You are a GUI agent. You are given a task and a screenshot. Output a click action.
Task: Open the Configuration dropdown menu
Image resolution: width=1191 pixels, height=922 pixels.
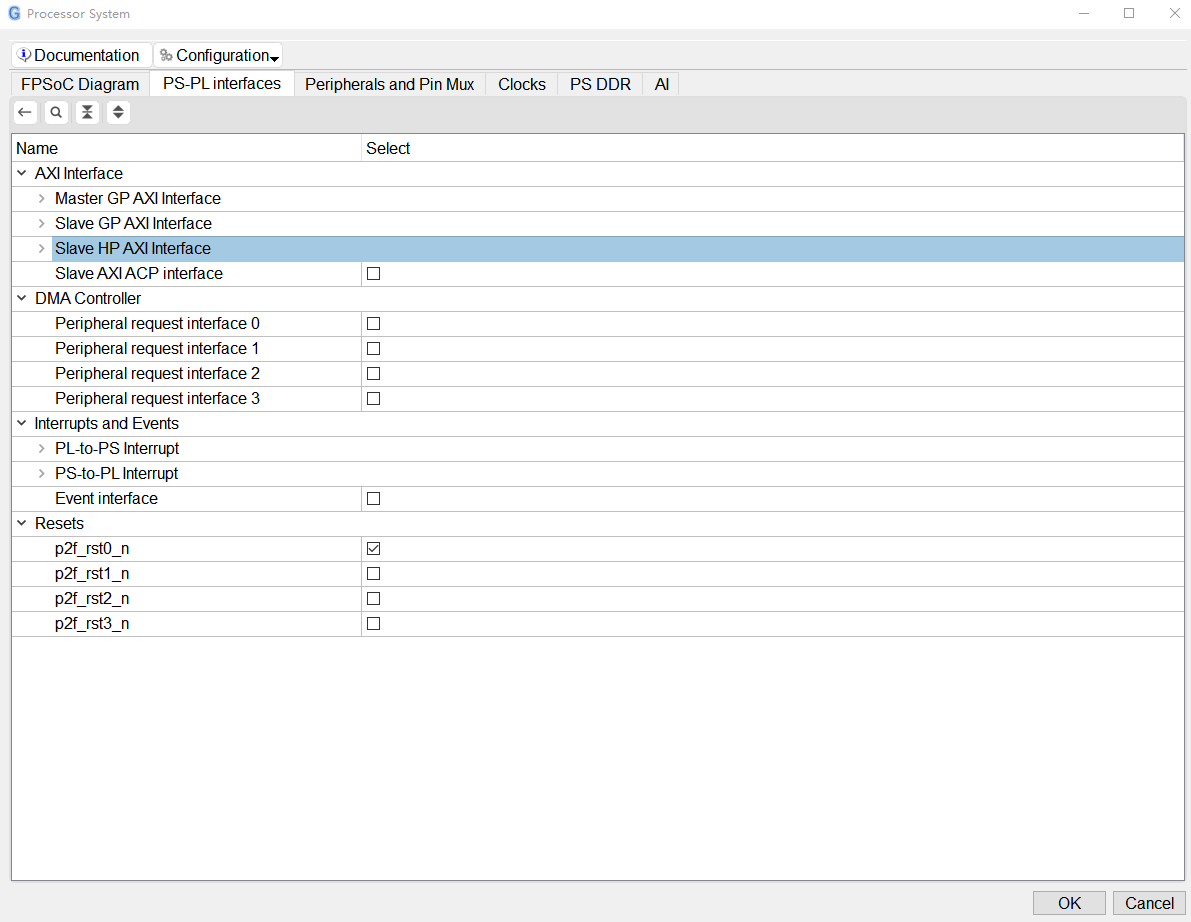[x=219, y=55]
